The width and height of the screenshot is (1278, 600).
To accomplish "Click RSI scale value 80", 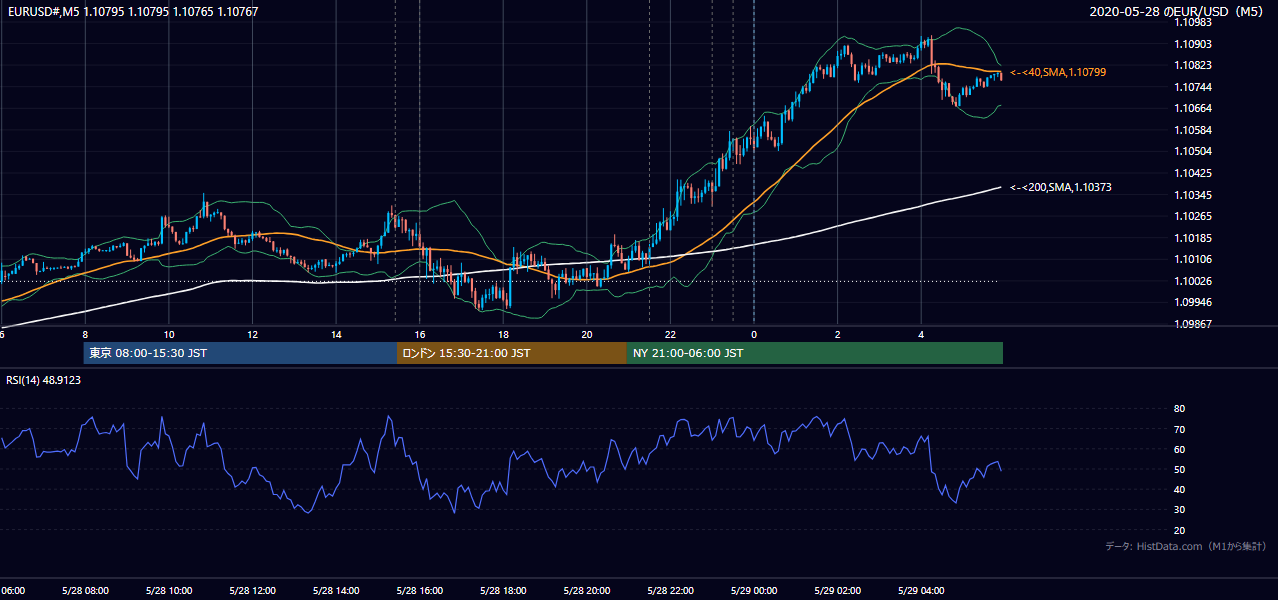I will point(1179,409).
